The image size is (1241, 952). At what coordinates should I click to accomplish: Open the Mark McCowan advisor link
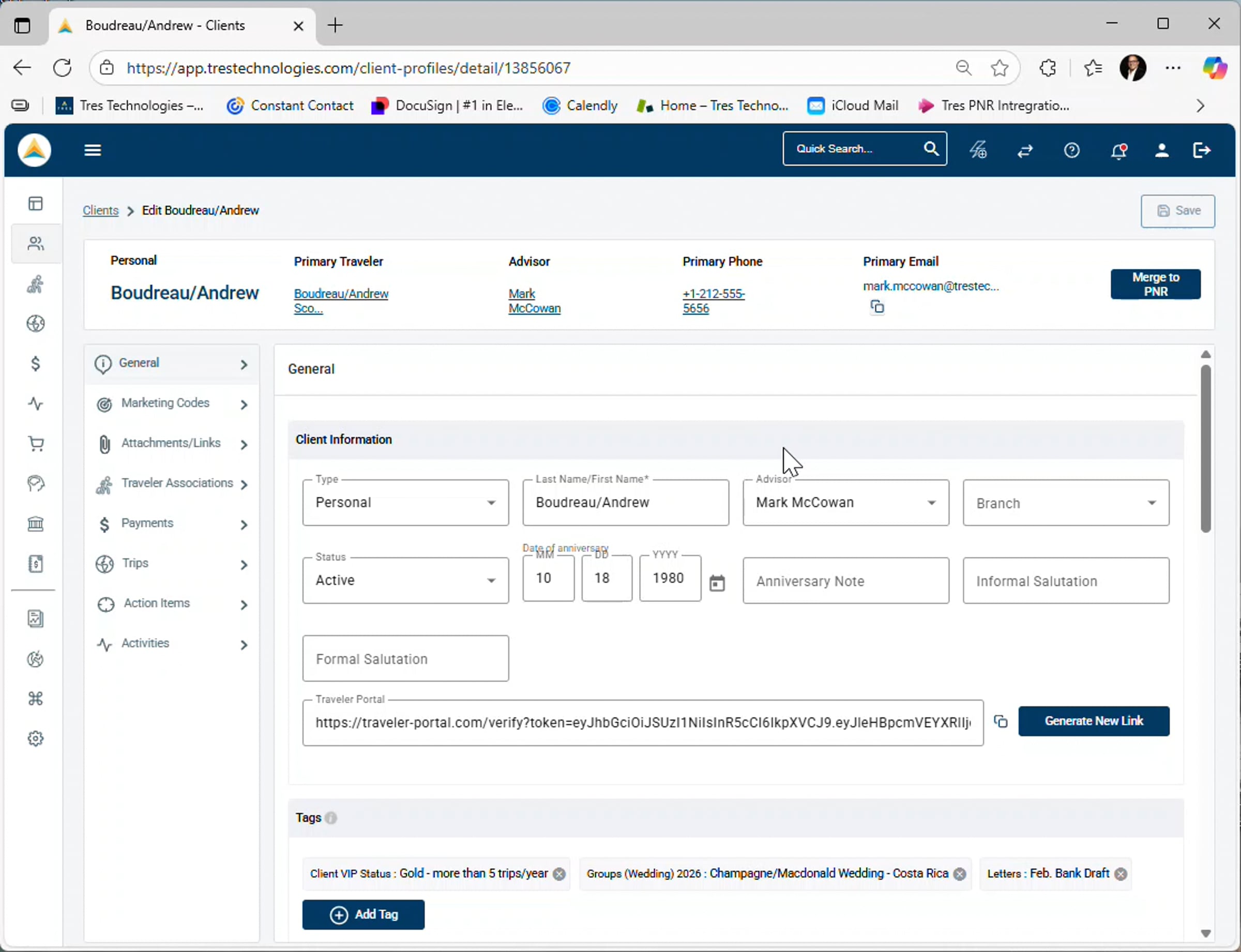534,301
